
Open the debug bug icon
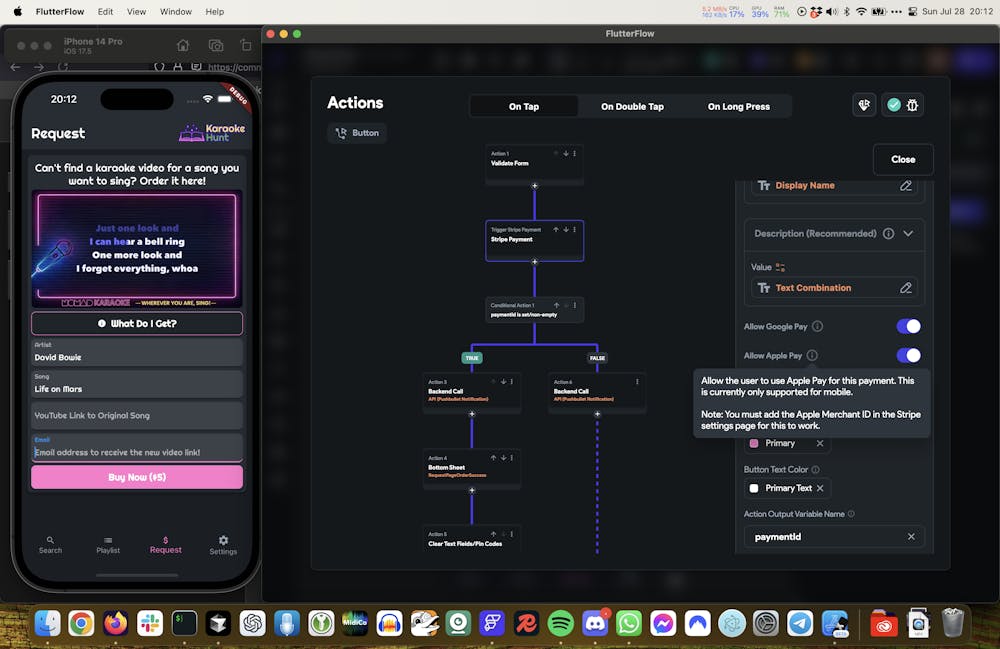pyautogui.click(x=913, y=105)
